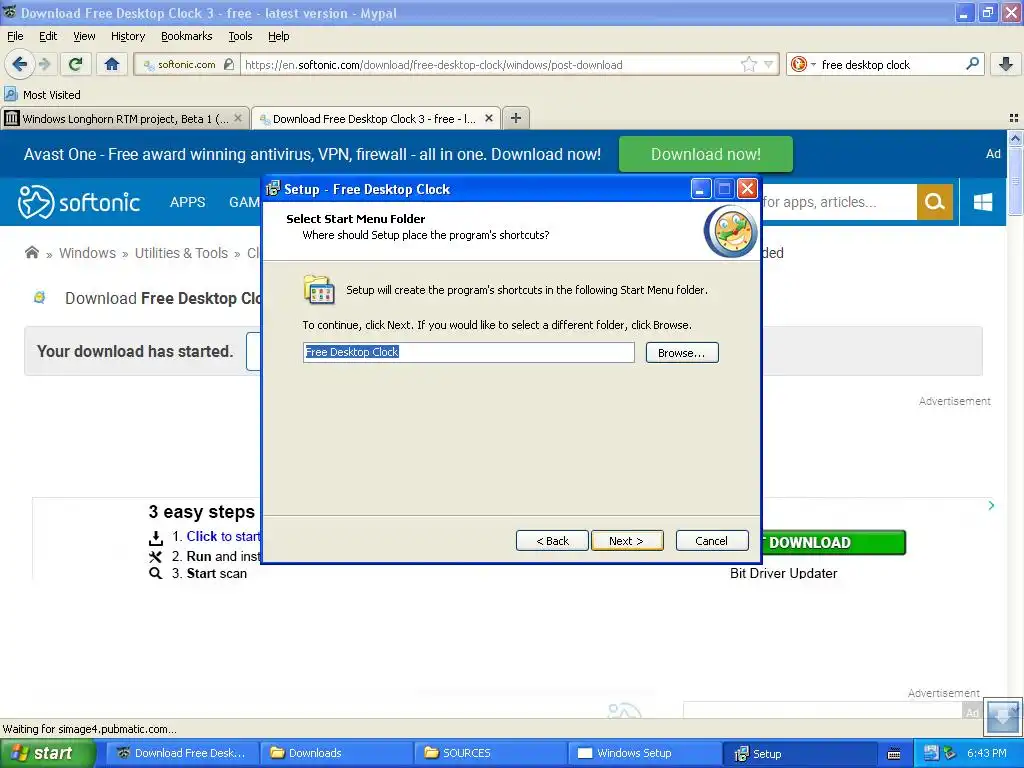
Task: Go back with the browser back arrow
Action: pos(19,64)
